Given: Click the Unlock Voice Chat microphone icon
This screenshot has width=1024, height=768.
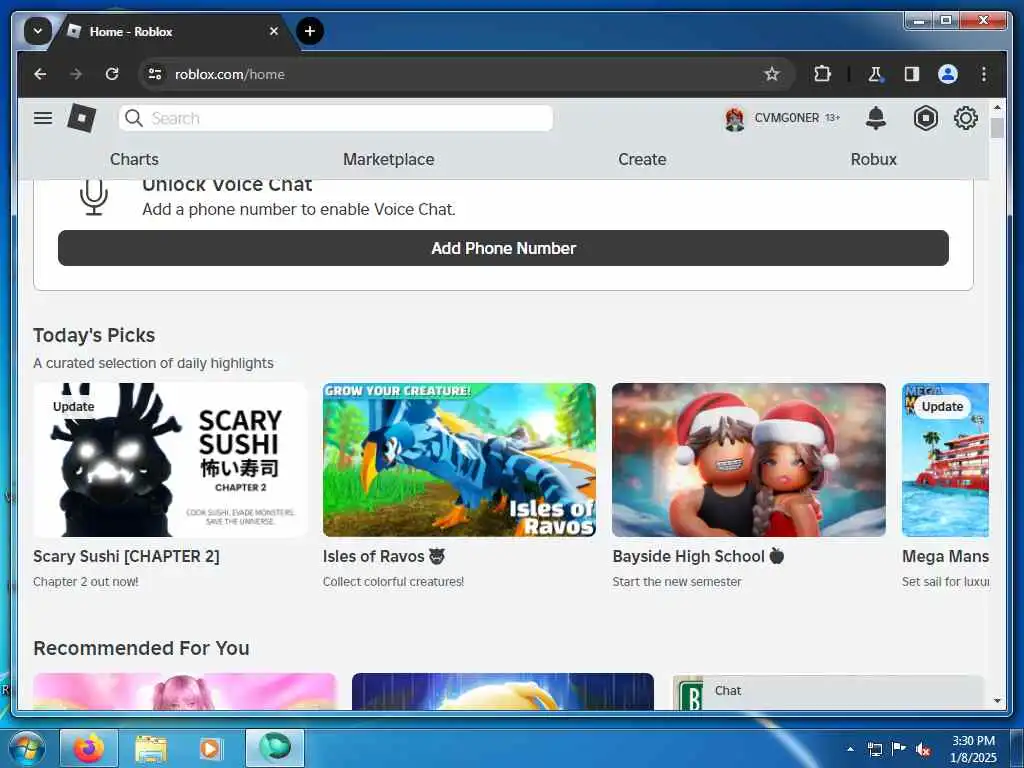Looking at the screenshot, I should click(x=93, y=197).
